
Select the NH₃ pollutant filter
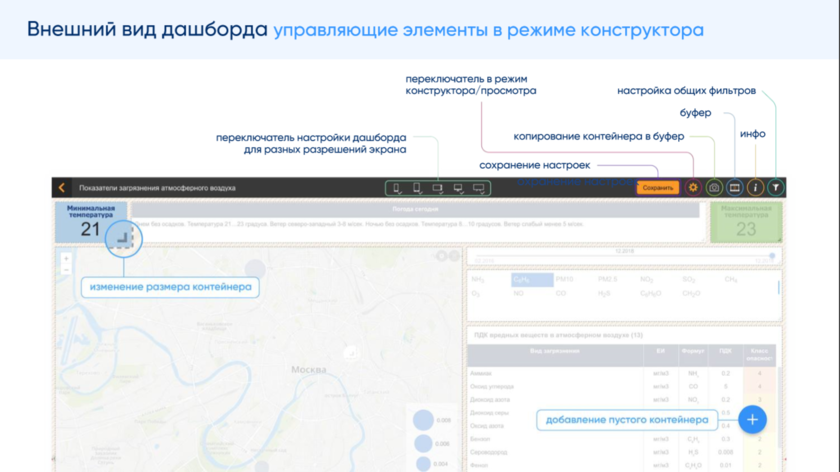(478, 280)
